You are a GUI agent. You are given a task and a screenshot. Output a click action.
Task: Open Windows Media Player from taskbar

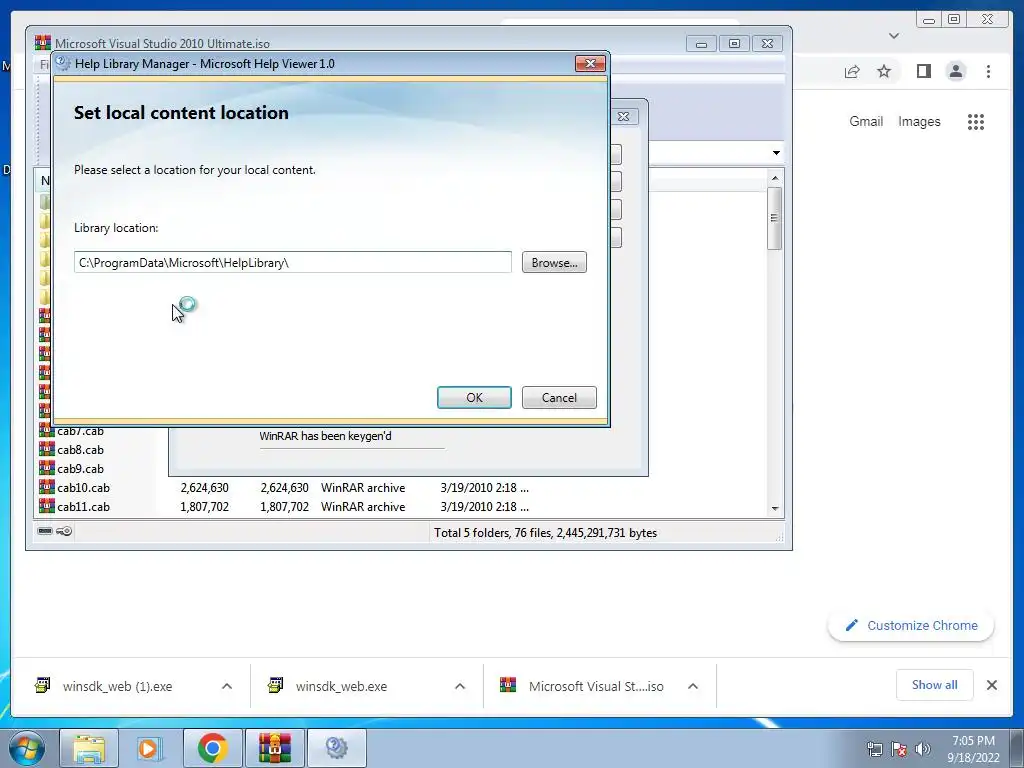[x=150, y=748]
